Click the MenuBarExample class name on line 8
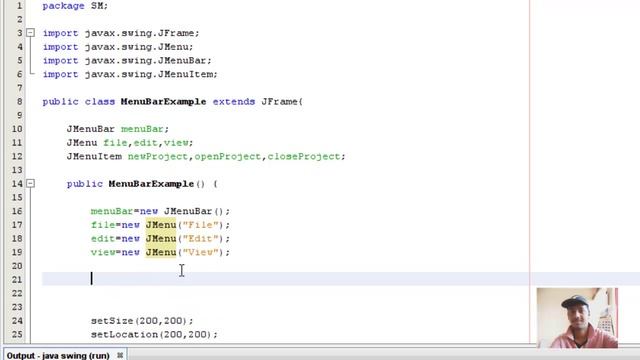Image resolution: width=640 pixels, height=360 pixels. (163, 102)
